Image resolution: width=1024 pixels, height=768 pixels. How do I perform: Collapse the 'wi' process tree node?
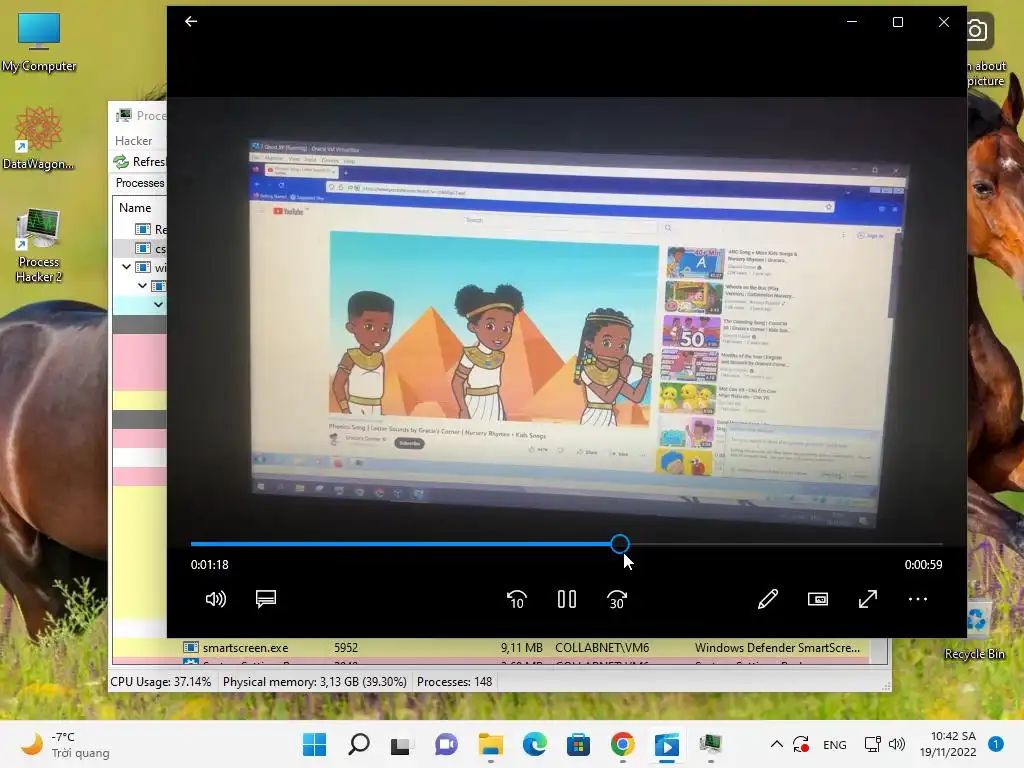tap(127, 267)
